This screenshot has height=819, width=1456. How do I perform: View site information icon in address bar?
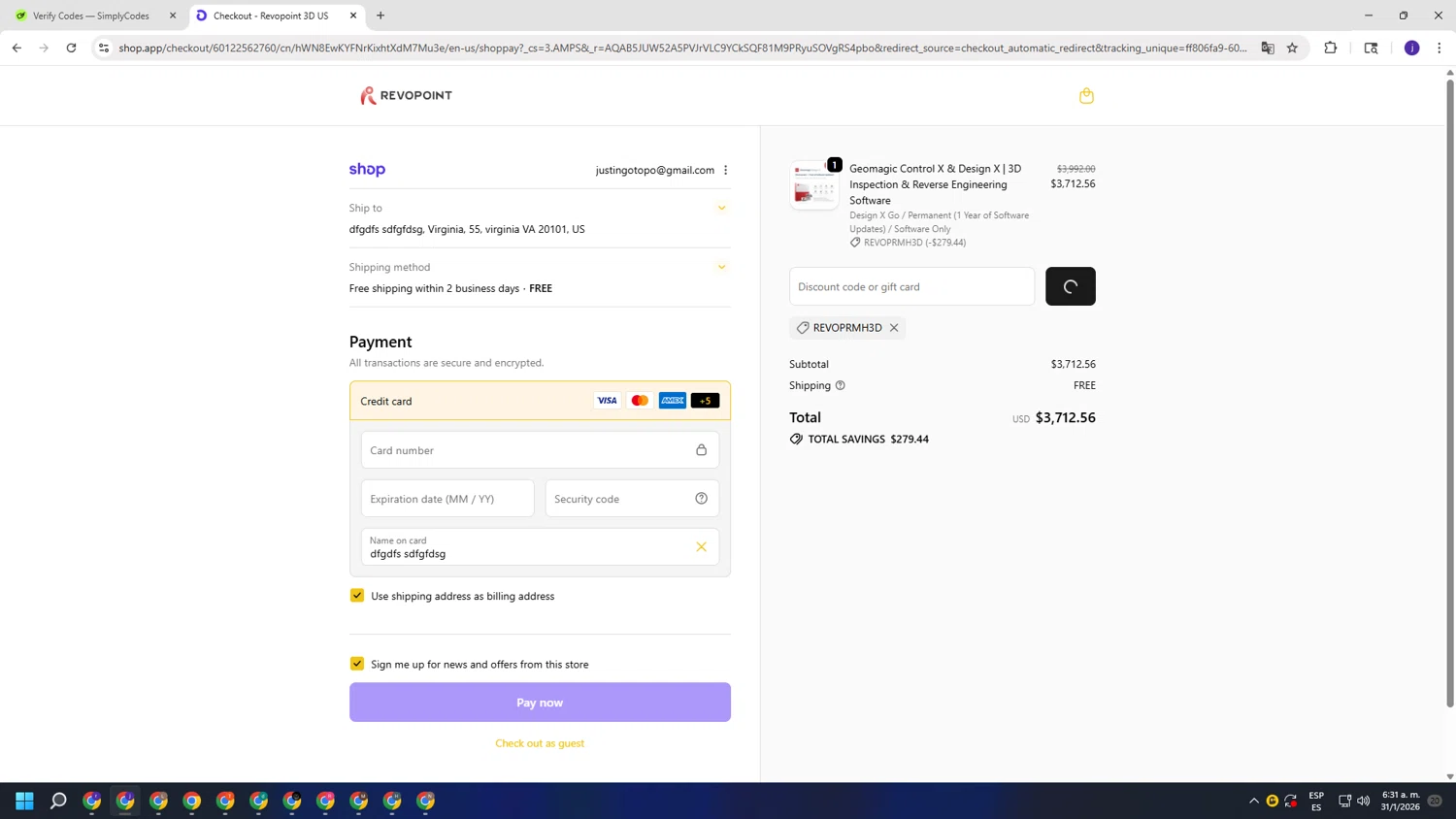click(104, 48)
